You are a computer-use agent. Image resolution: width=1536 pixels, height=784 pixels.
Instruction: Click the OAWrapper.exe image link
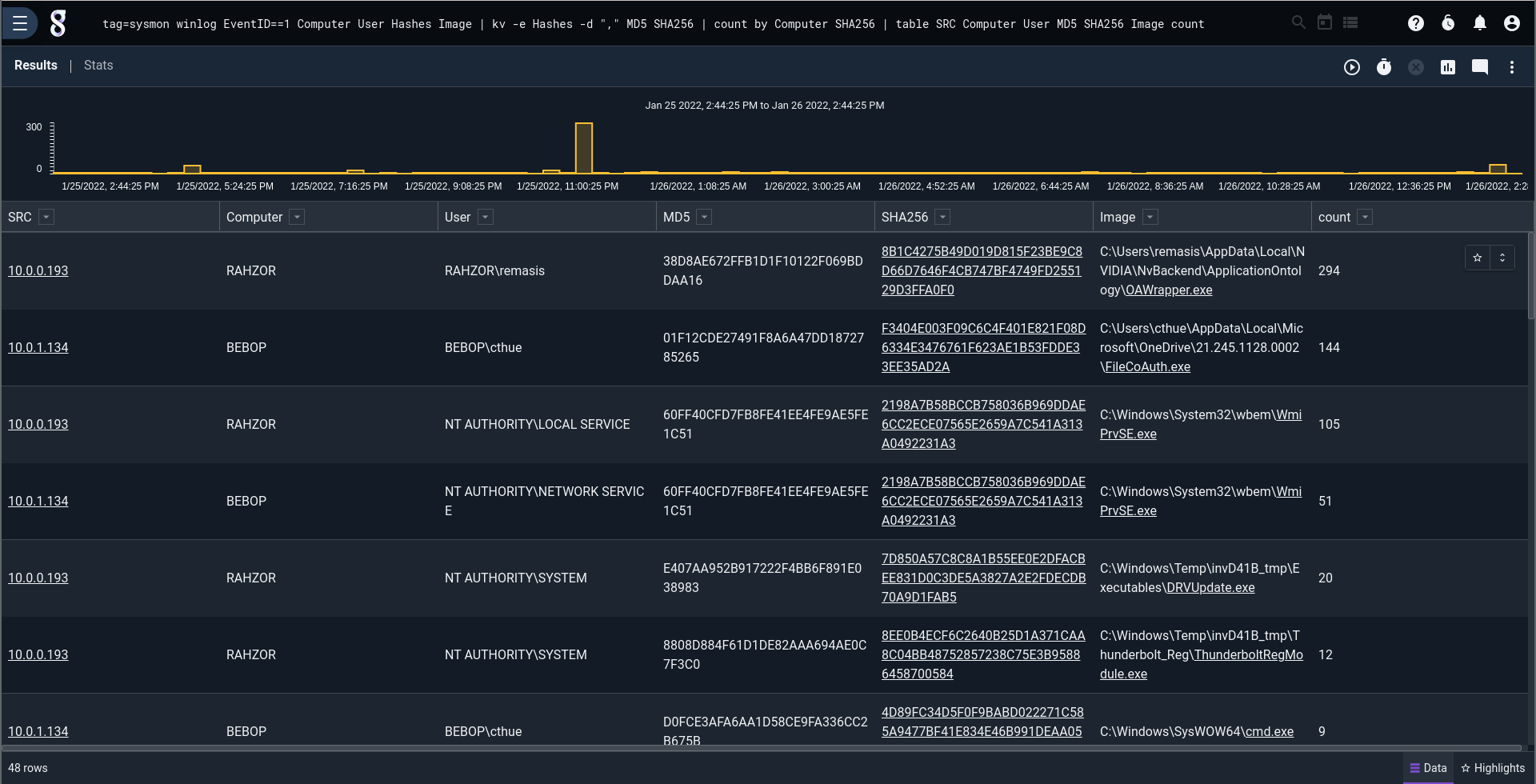pos(1168,290)
